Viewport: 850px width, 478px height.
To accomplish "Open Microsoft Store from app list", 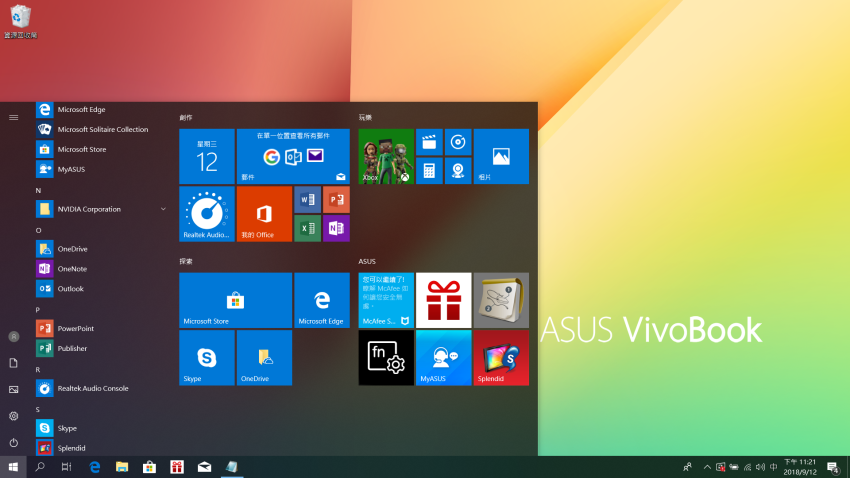I will pos(101,150).
